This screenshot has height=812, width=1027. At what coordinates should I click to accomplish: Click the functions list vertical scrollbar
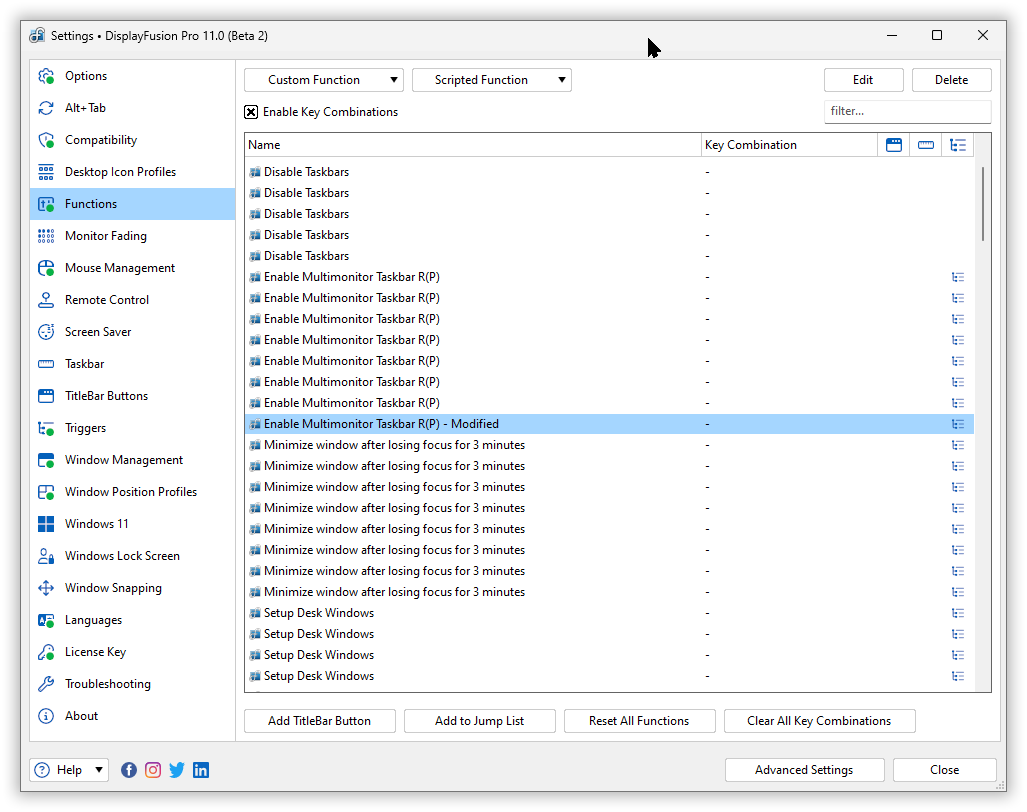click(x=983, y=203)
